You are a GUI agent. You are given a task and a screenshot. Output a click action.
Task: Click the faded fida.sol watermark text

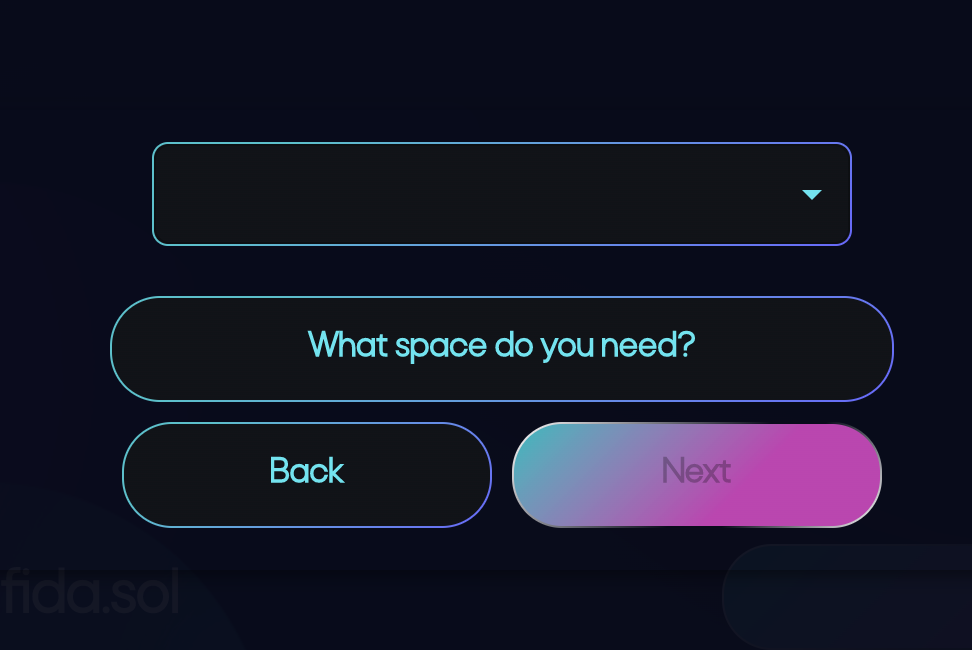pos(91,592)
